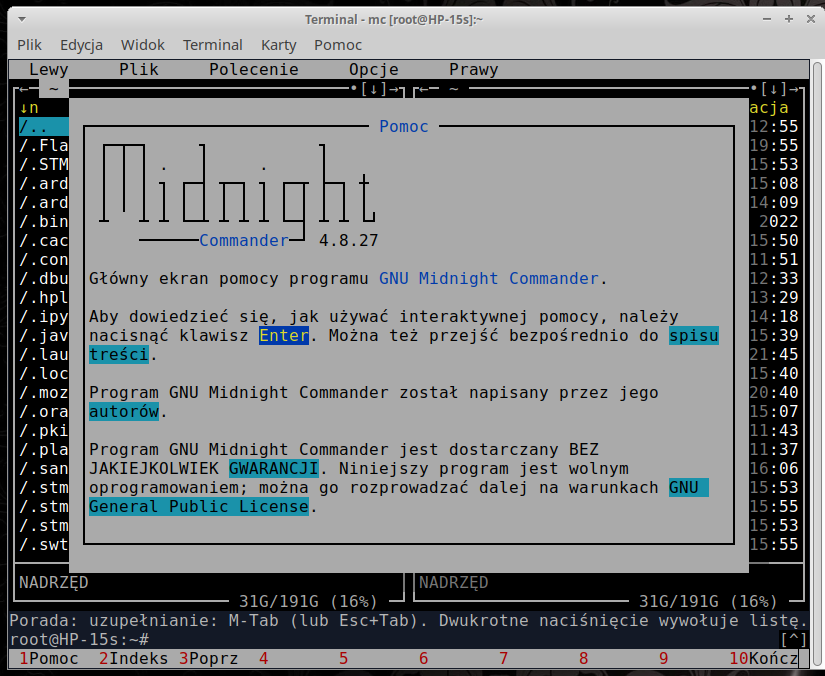
Task: Click the 3Poprz function key button
Action: pyautogui.click(x=209, y=658)
